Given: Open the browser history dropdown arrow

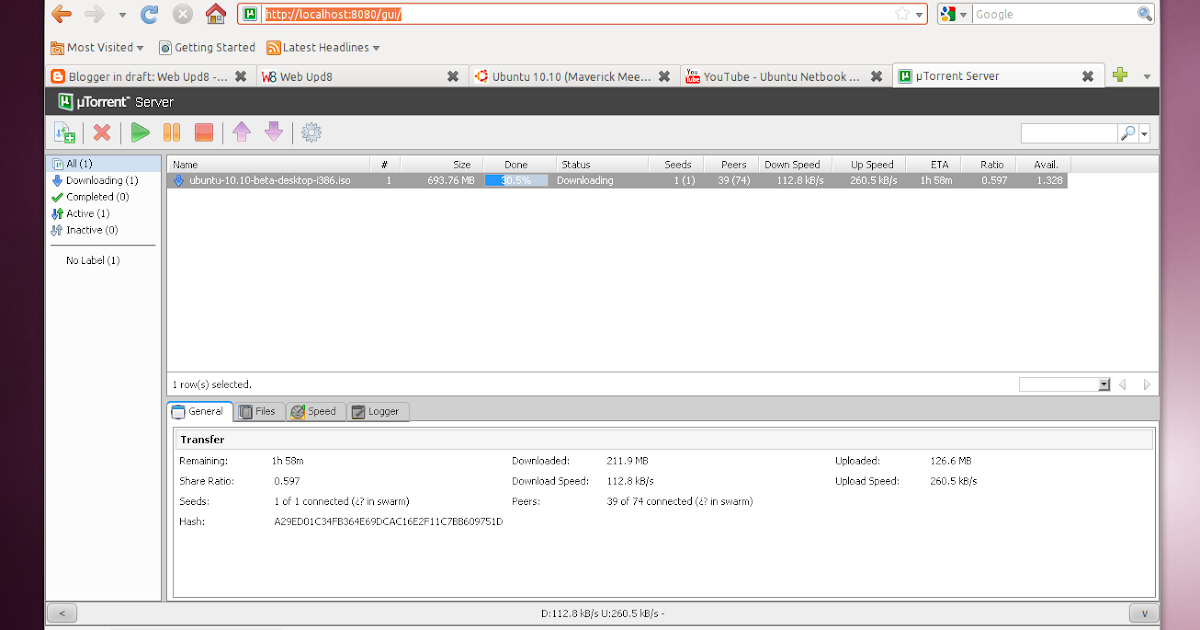Looking at the screenshot, I should pyautogui.click(x=122, y=15).
